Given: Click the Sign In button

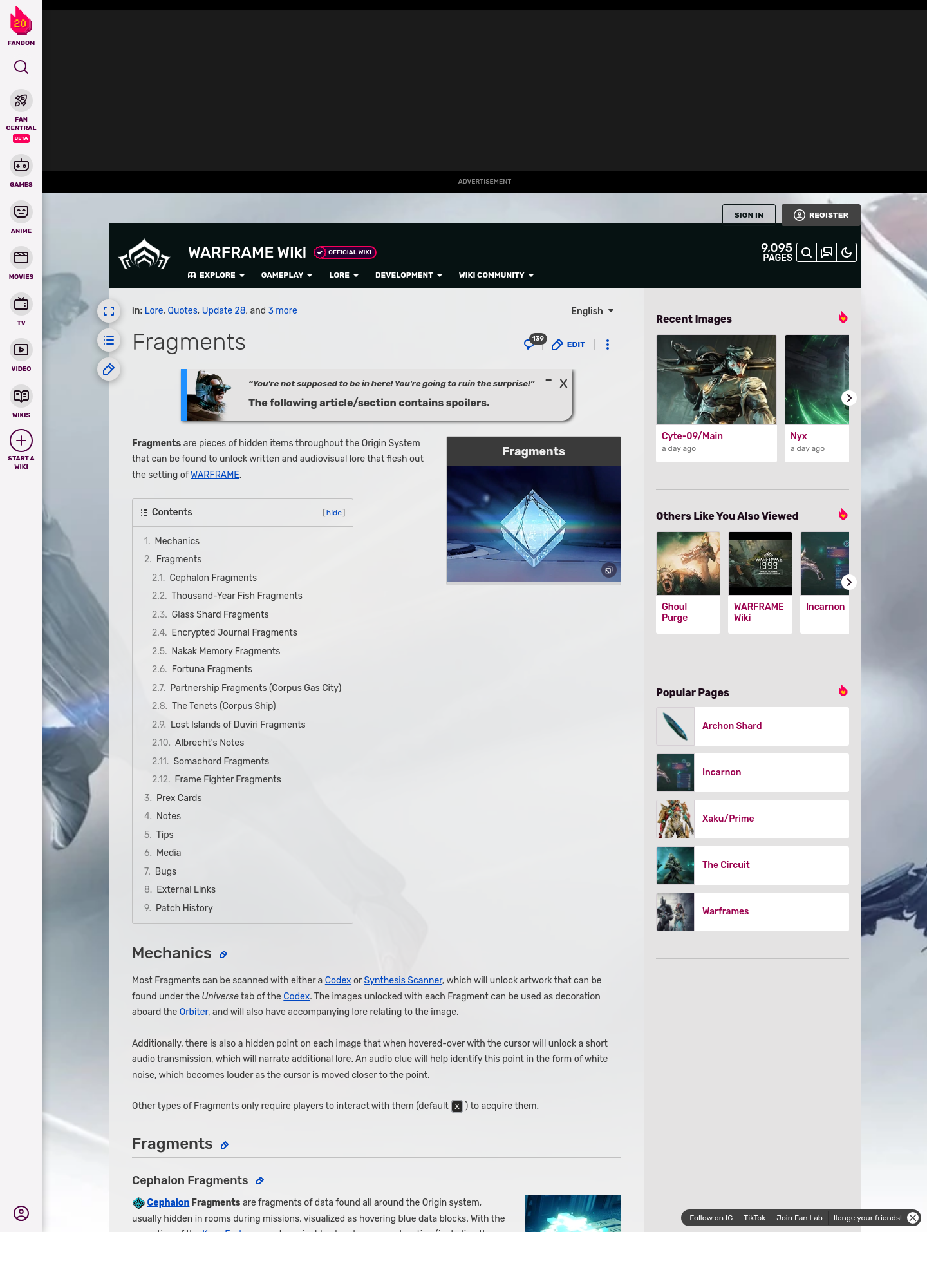Looking at the screenshot, I should click(x=749, y=215).
